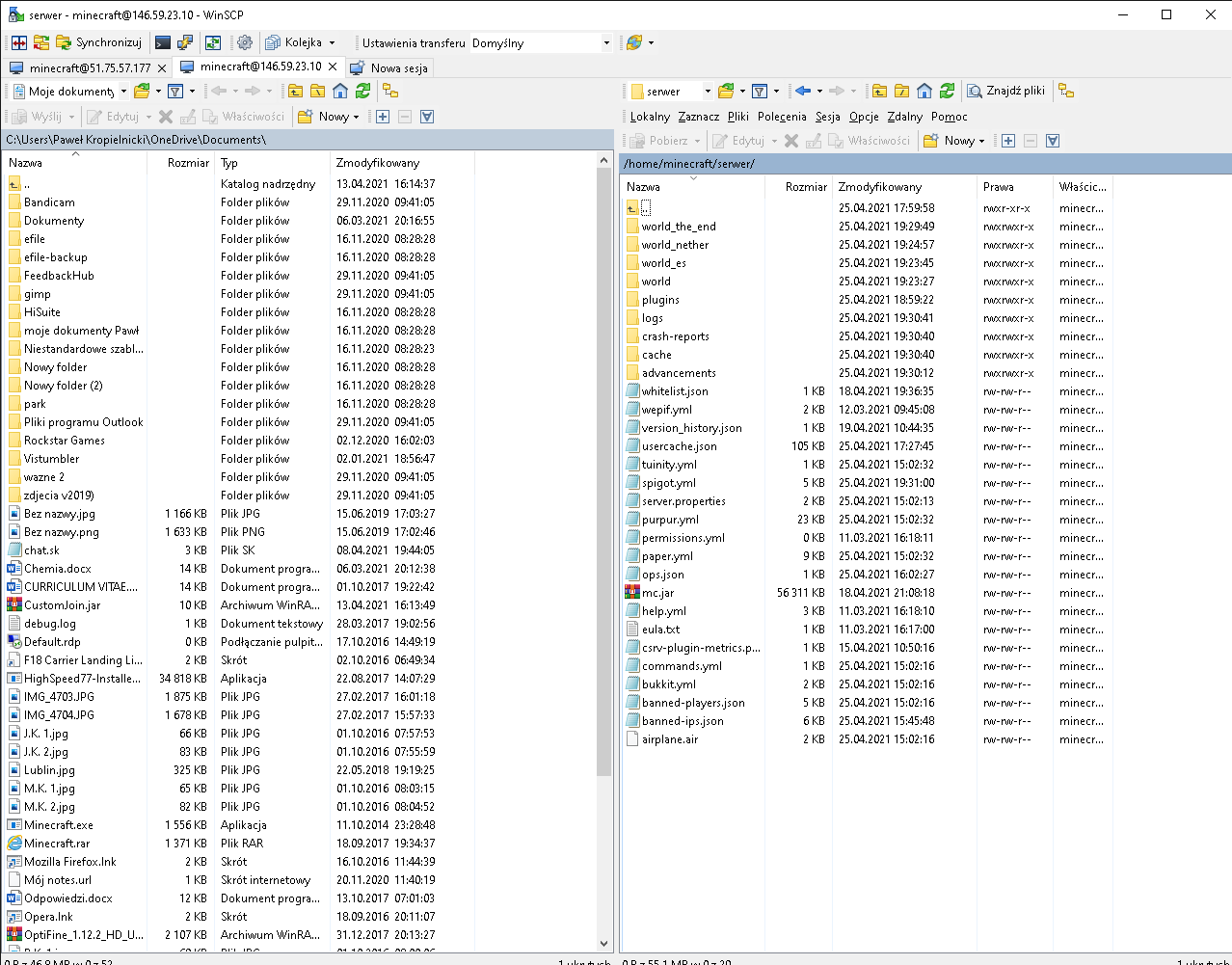Open the Nowa sesja tab
1232x965 pixels.
click(x=398, y=67)
